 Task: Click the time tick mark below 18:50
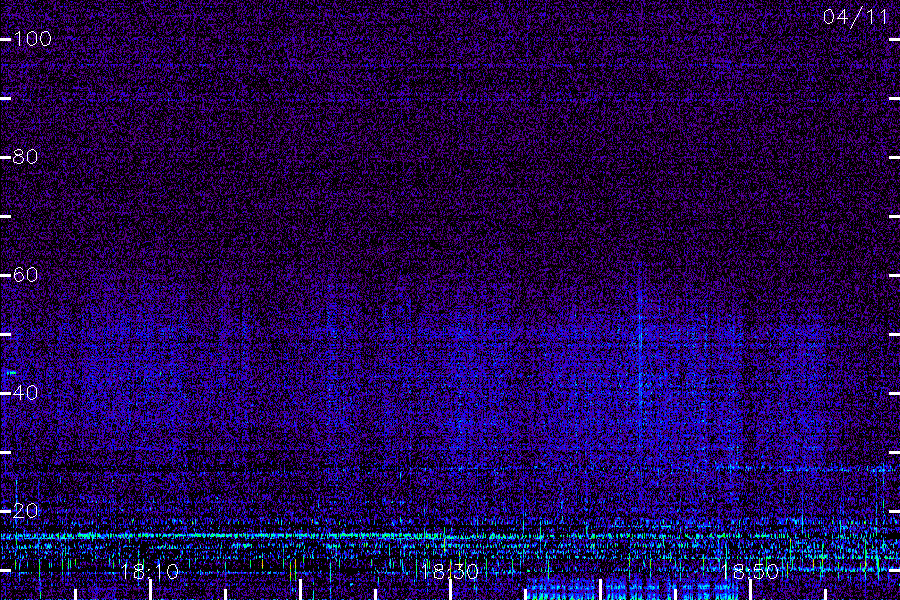pos(751,590)
